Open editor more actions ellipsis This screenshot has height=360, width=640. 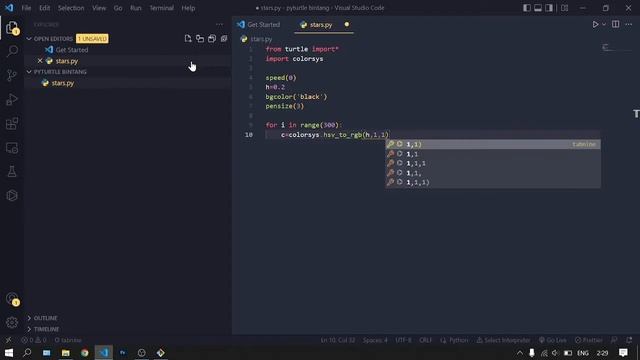pyautogui.click(x=629, y=24)
